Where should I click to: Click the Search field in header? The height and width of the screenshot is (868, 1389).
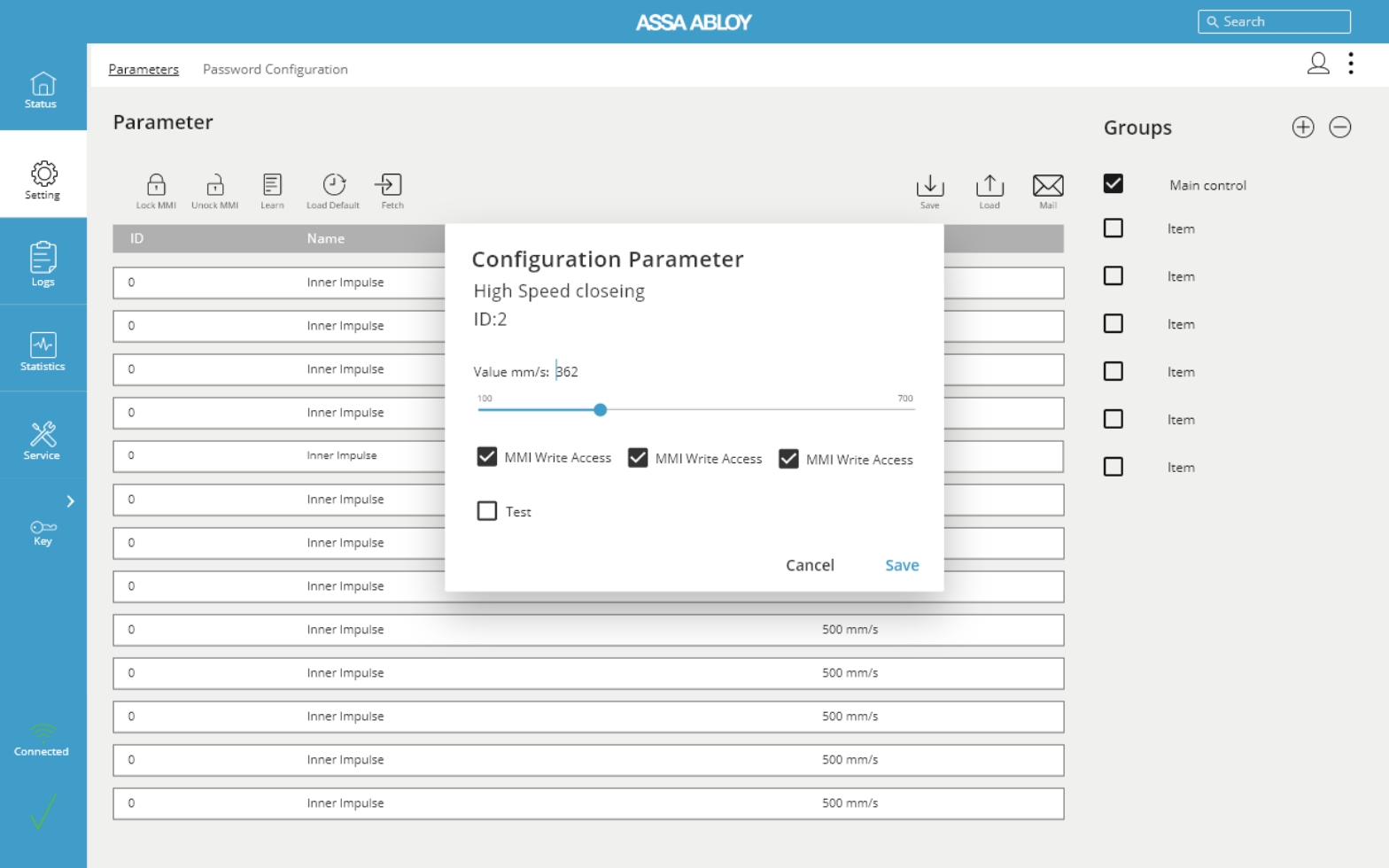(x=1274, y=21)
